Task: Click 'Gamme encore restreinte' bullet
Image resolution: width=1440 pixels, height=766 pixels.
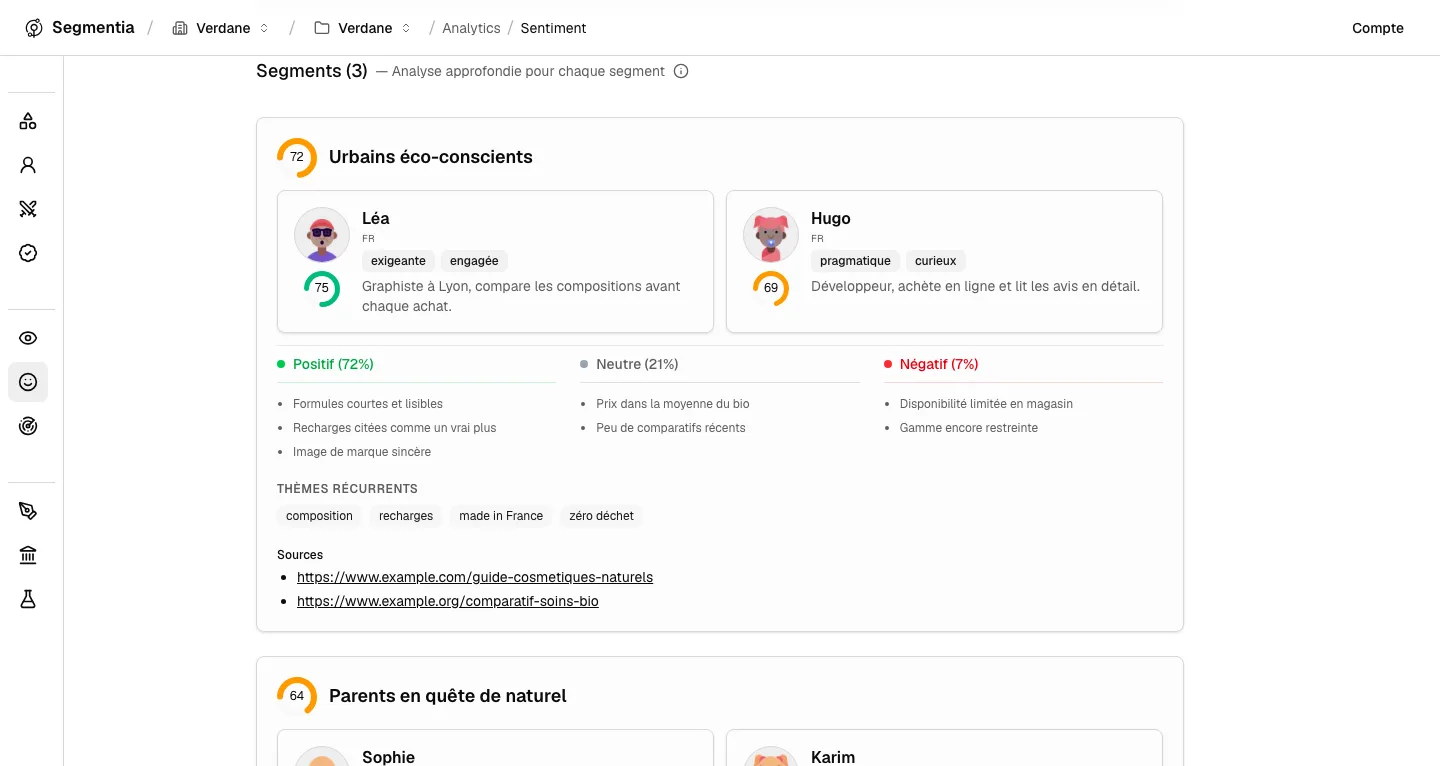Action: tap(969, 428)
